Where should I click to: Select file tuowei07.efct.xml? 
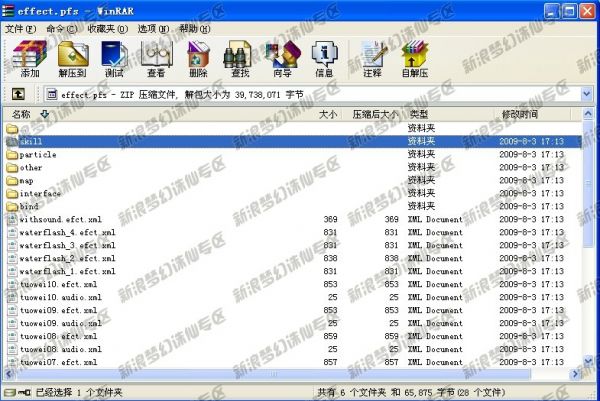point(58,362)
